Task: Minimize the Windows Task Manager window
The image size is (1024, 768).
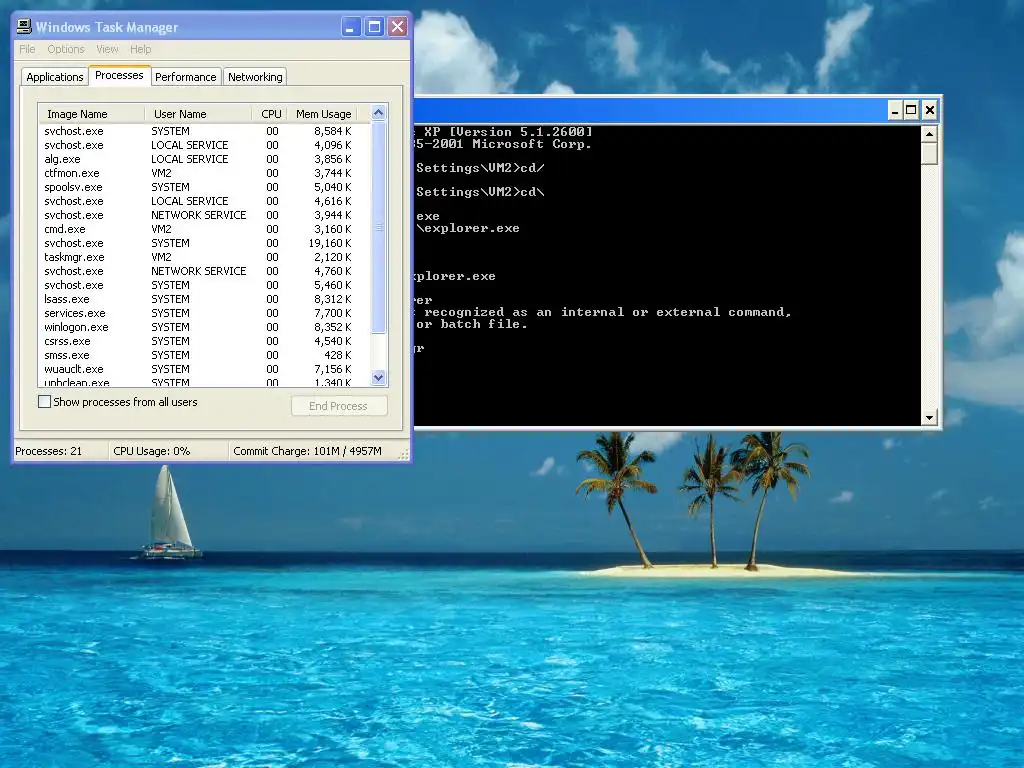Action: [x=351, y=27]
